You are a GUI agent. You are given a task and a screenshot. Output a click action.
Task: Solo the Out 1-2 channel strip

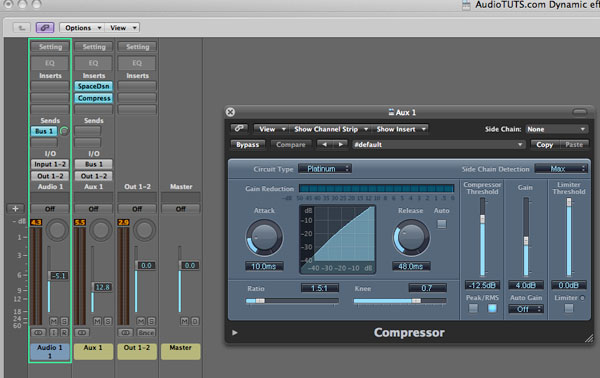click(152, 321)
